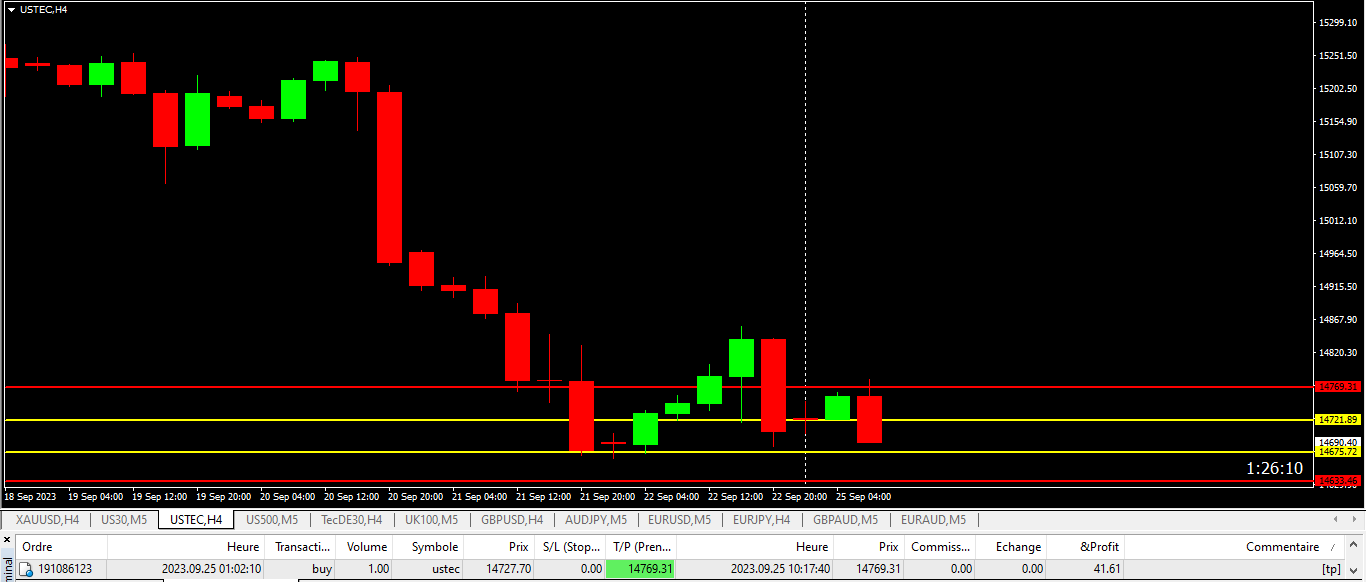Click the volume value 1.00
The height and width of the screenshot is (582, 1366).
point(378,569)
